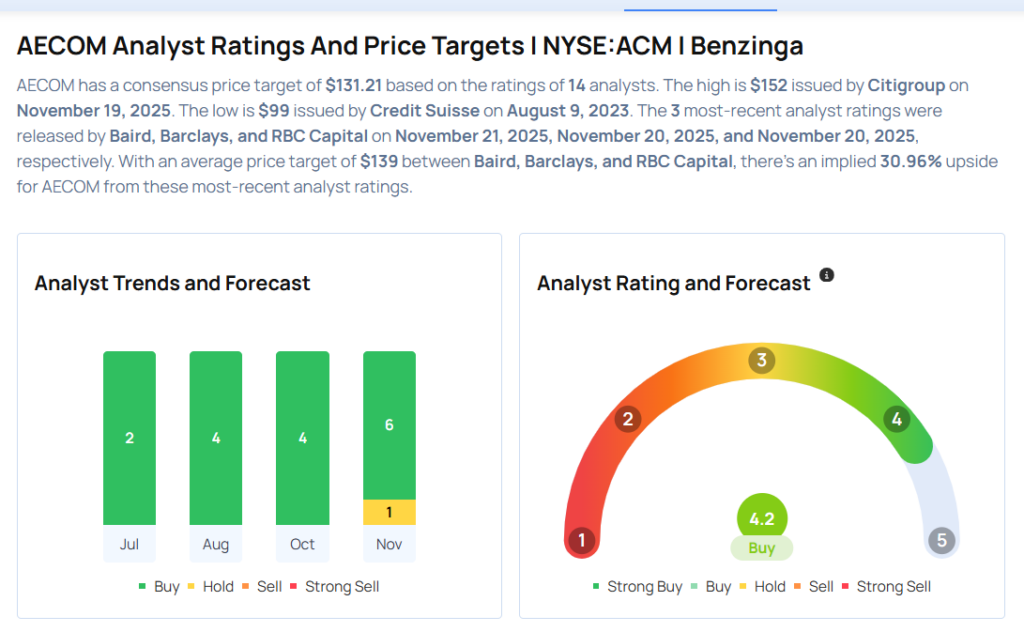This screenshot has width=1024, height=632.
Task: Select the Oct bar in the trends chart
Action: pyautogui.click(x=302, y=438)
